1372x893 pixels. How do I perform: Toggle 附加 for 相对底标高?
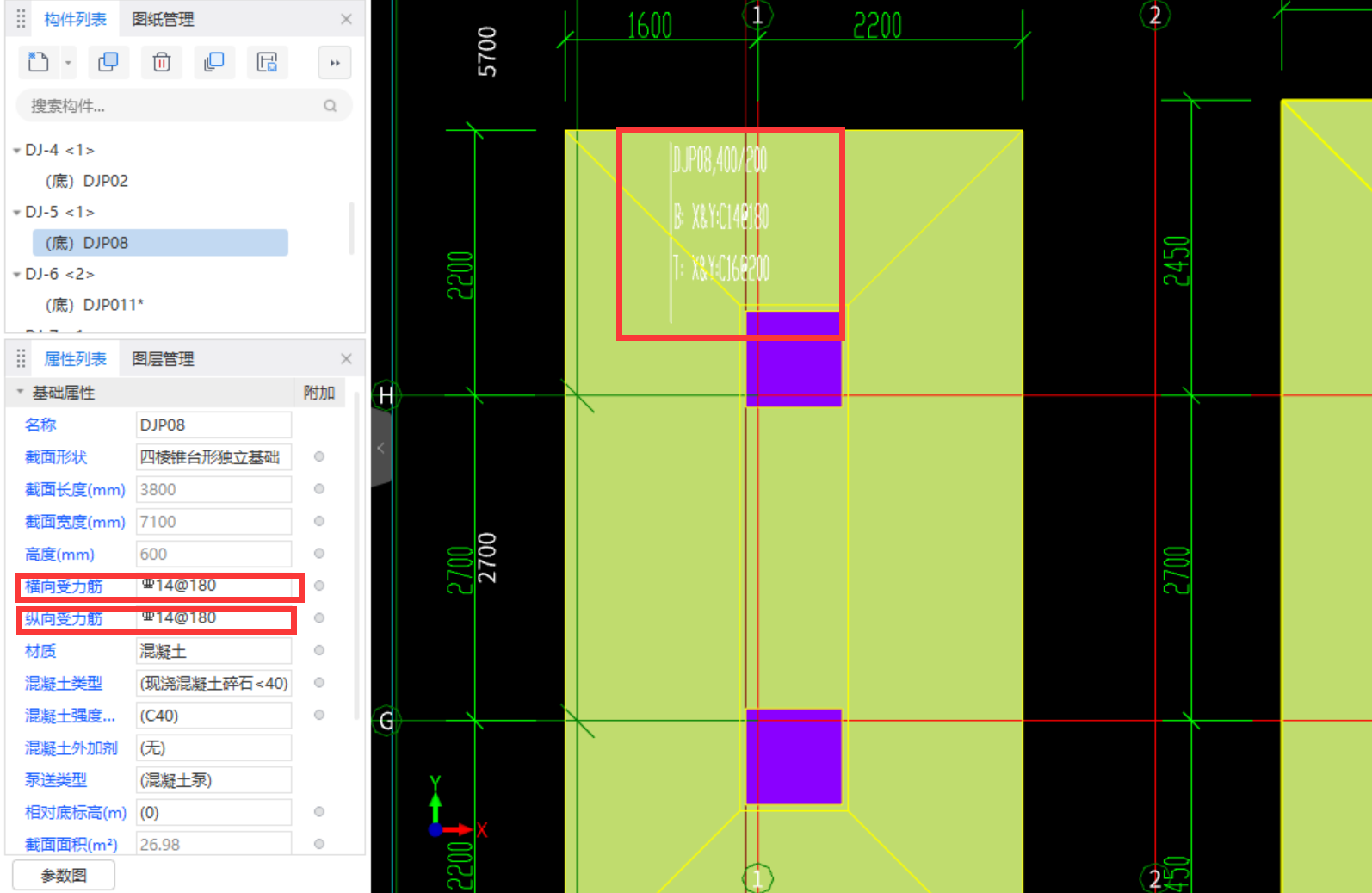coord(319,811)
